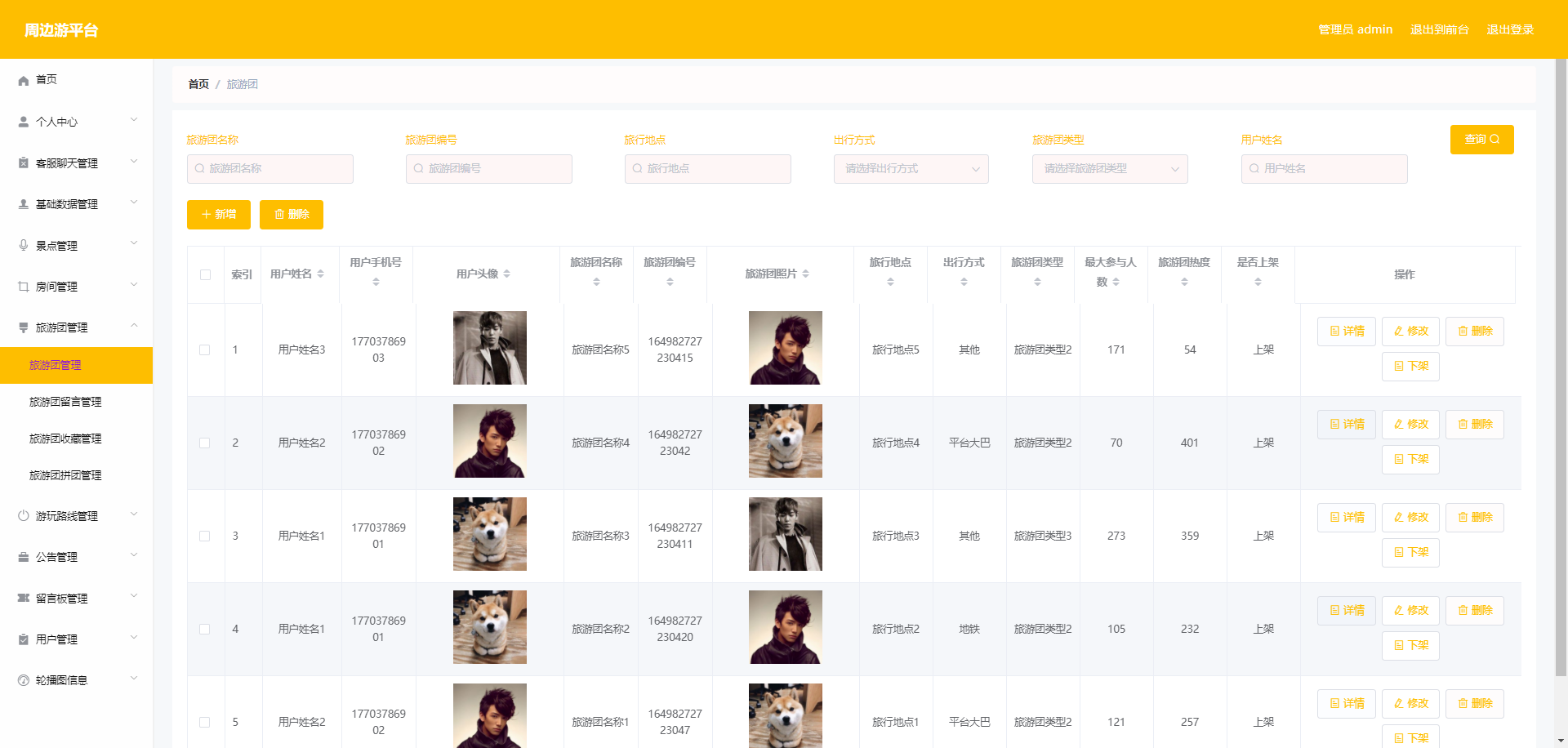
Task: Sort by 旅游团照片 column arrows
Action: point(806,274)
